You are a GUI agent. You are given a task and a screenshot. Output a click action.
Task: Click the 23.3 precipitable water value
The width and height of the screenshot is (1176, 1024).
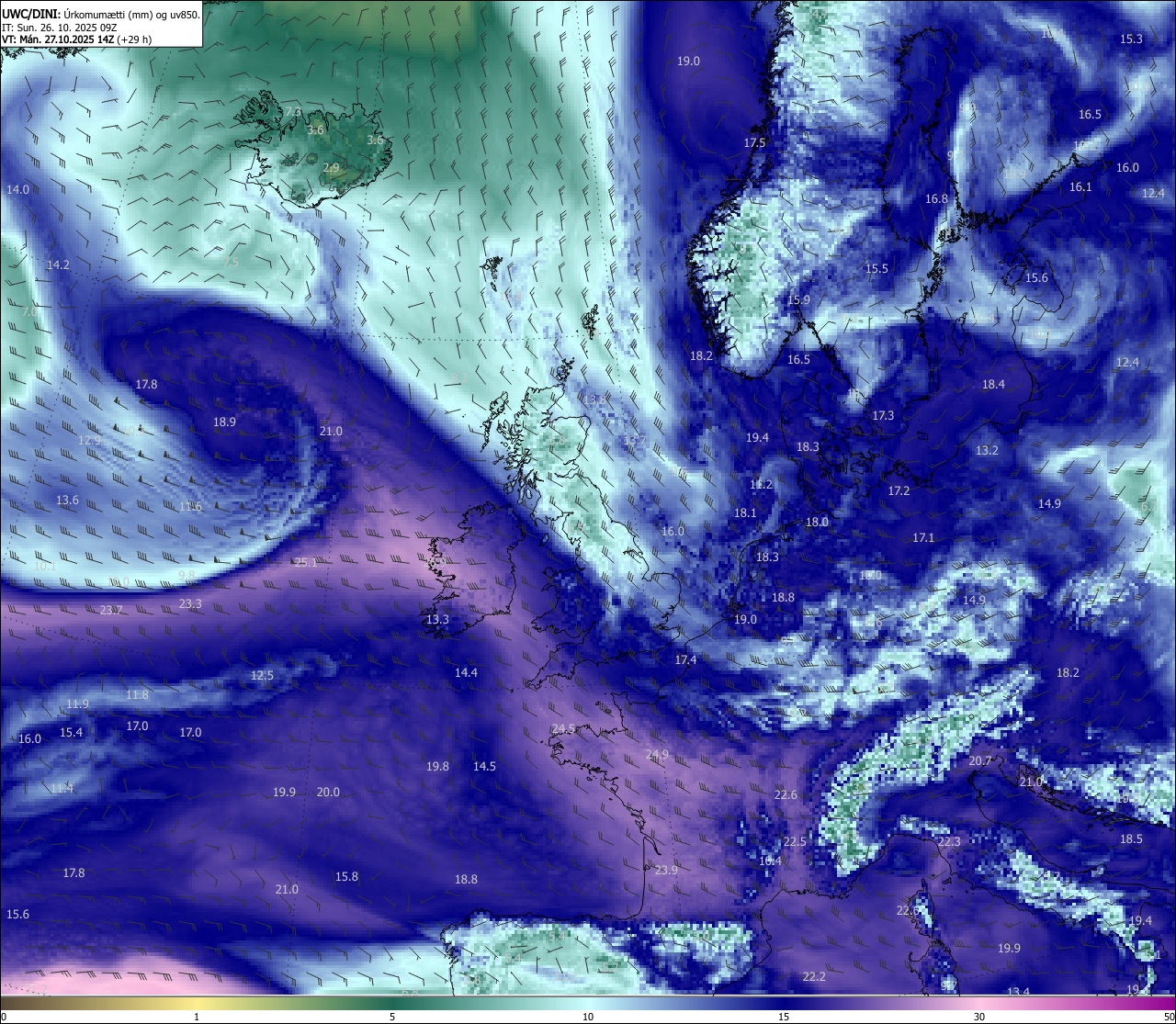click(190, 604)
